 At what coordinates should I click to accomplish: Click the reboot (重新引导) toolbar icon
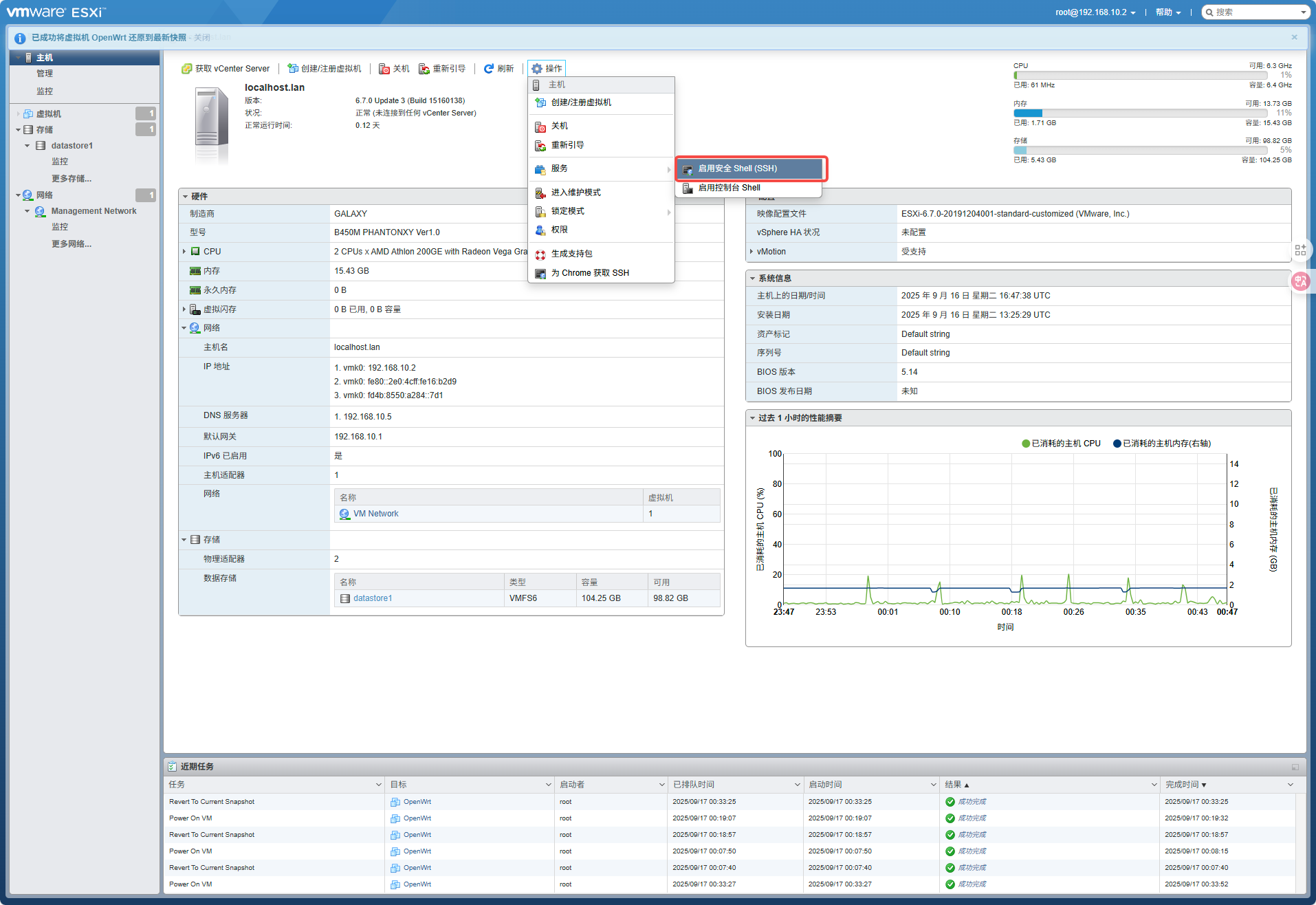pyautogui.click(x=424, y=69)
